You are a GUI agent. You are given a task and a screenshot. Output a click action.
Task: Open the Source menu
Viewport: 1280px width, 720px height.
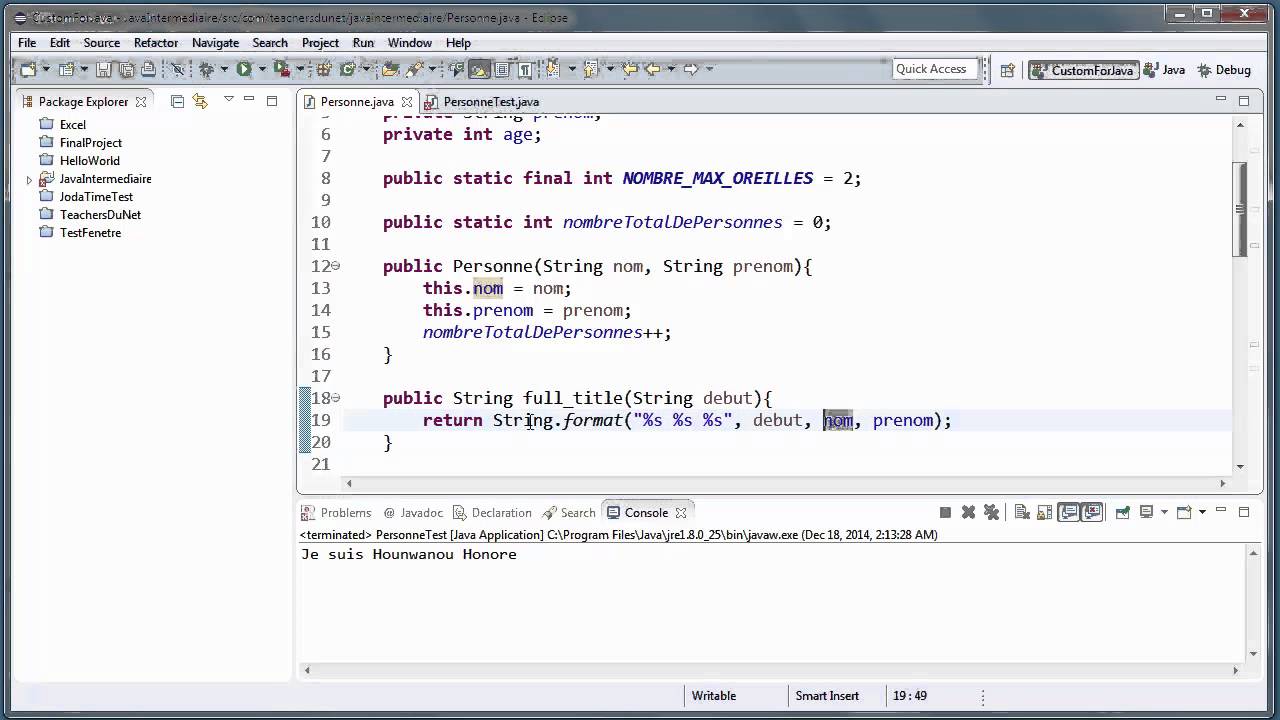coord(102,43)
